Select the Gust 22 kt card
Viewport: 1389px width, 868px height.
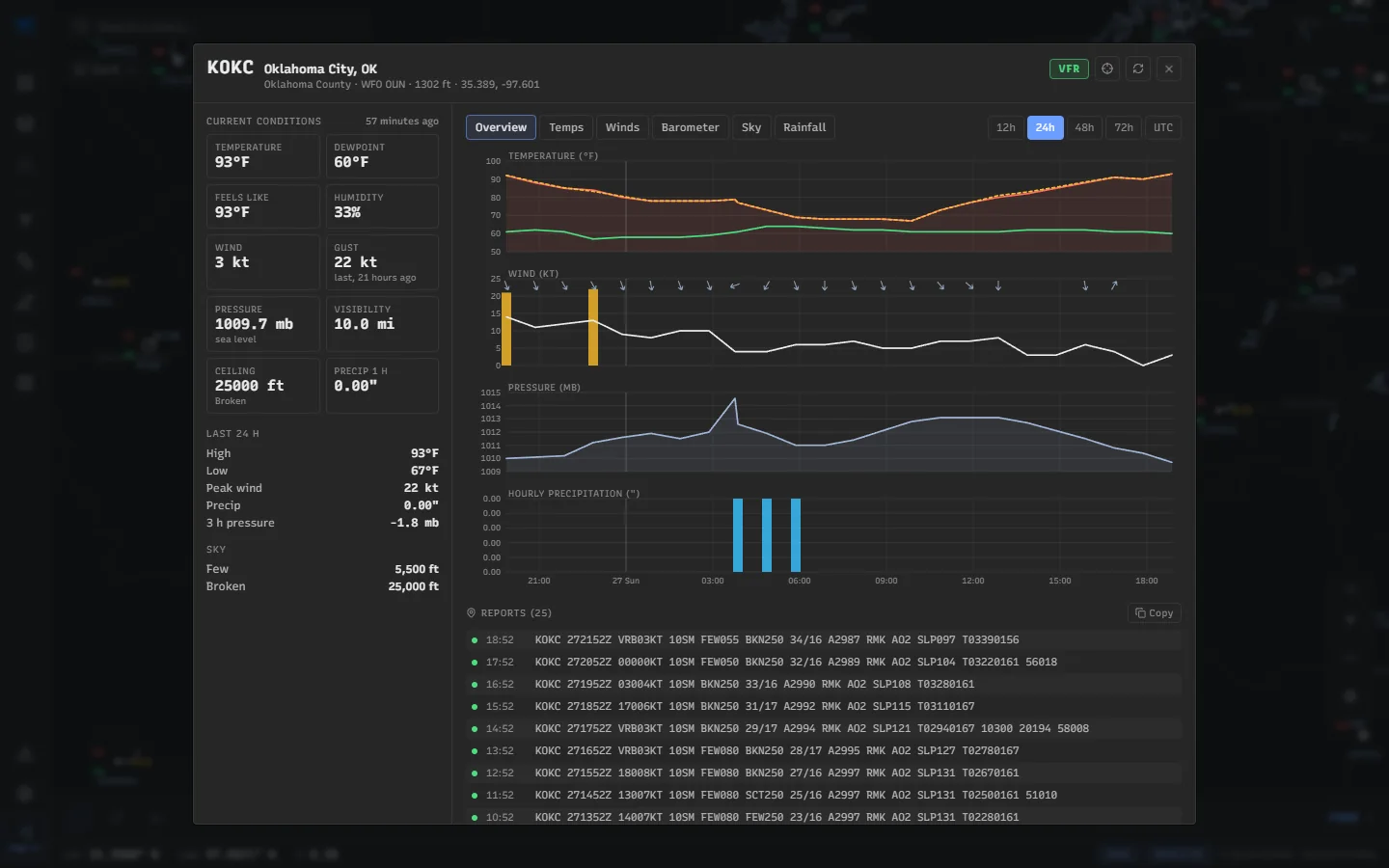click(382, 262)
